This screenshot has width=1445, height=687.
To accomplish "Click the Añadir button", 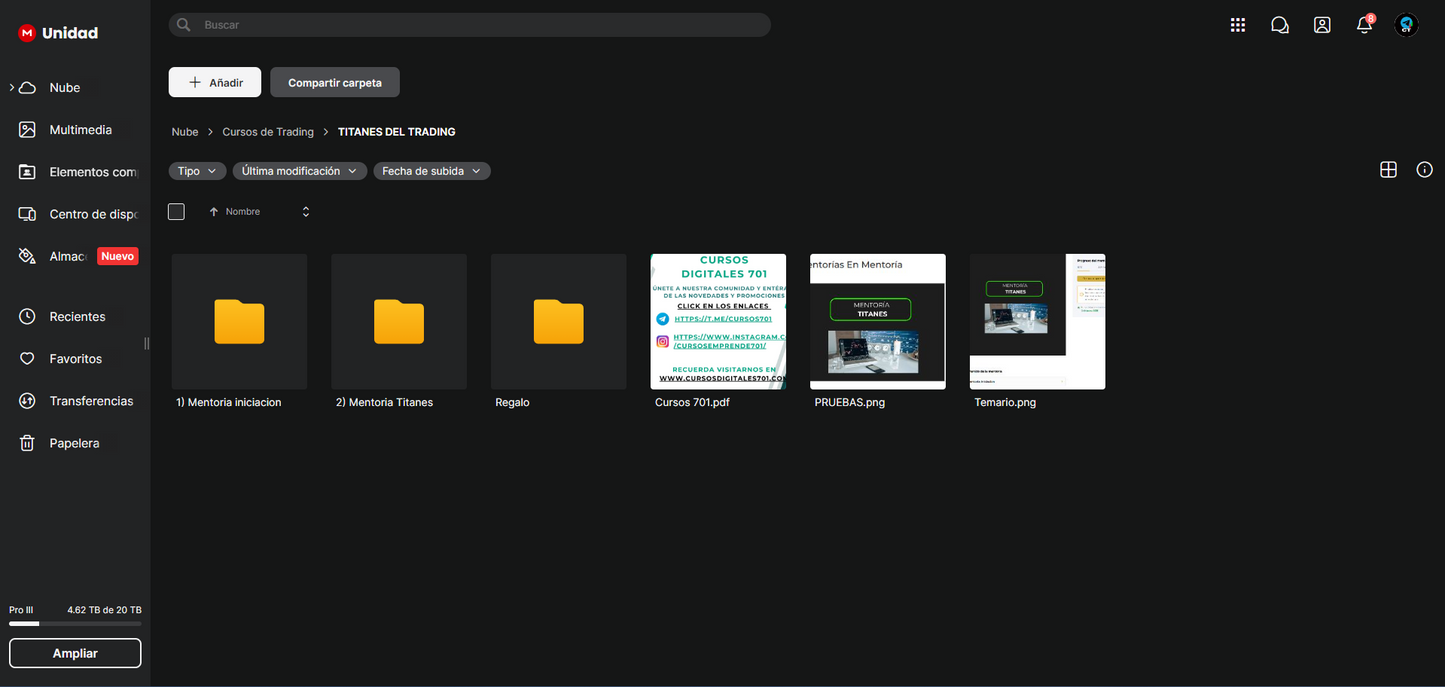I will 215,83.
